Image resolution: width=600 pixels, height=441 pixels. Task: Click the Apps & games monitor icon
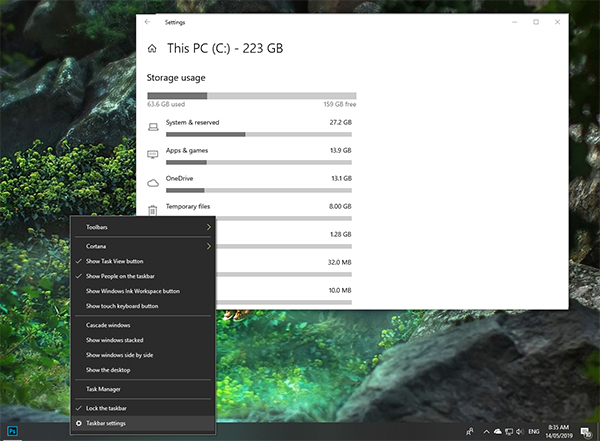click(153, 155)
